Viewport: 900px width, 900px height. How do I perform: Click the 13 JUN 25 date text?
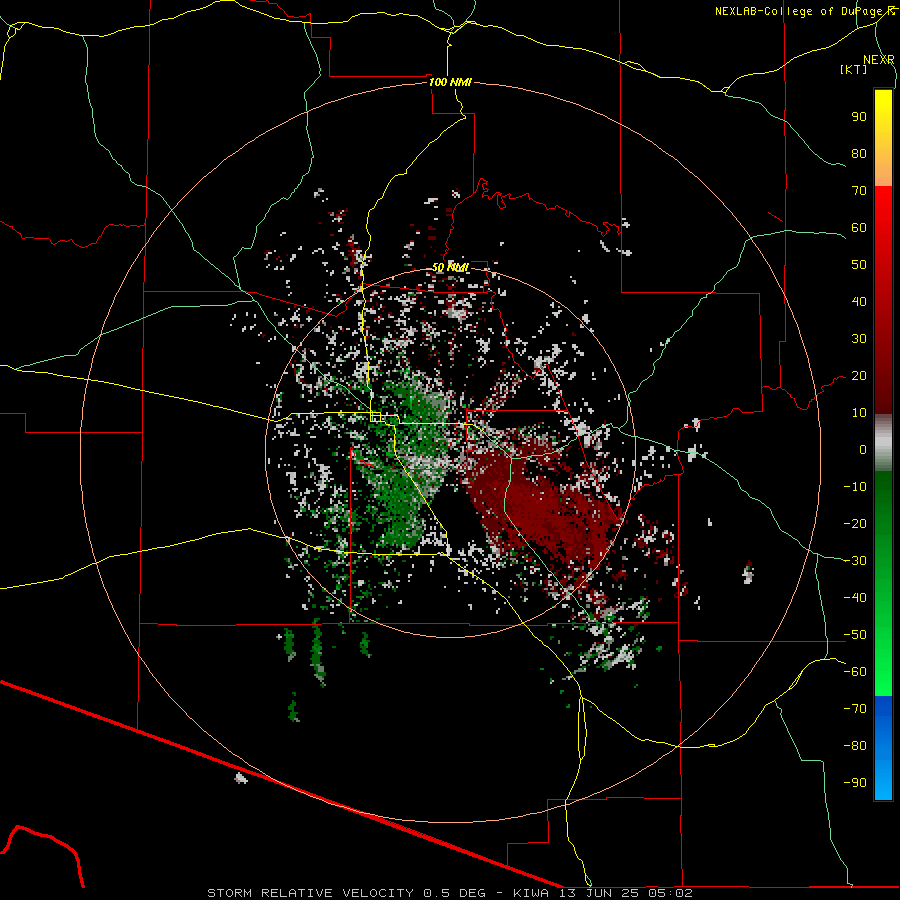[x=599, y=893]
